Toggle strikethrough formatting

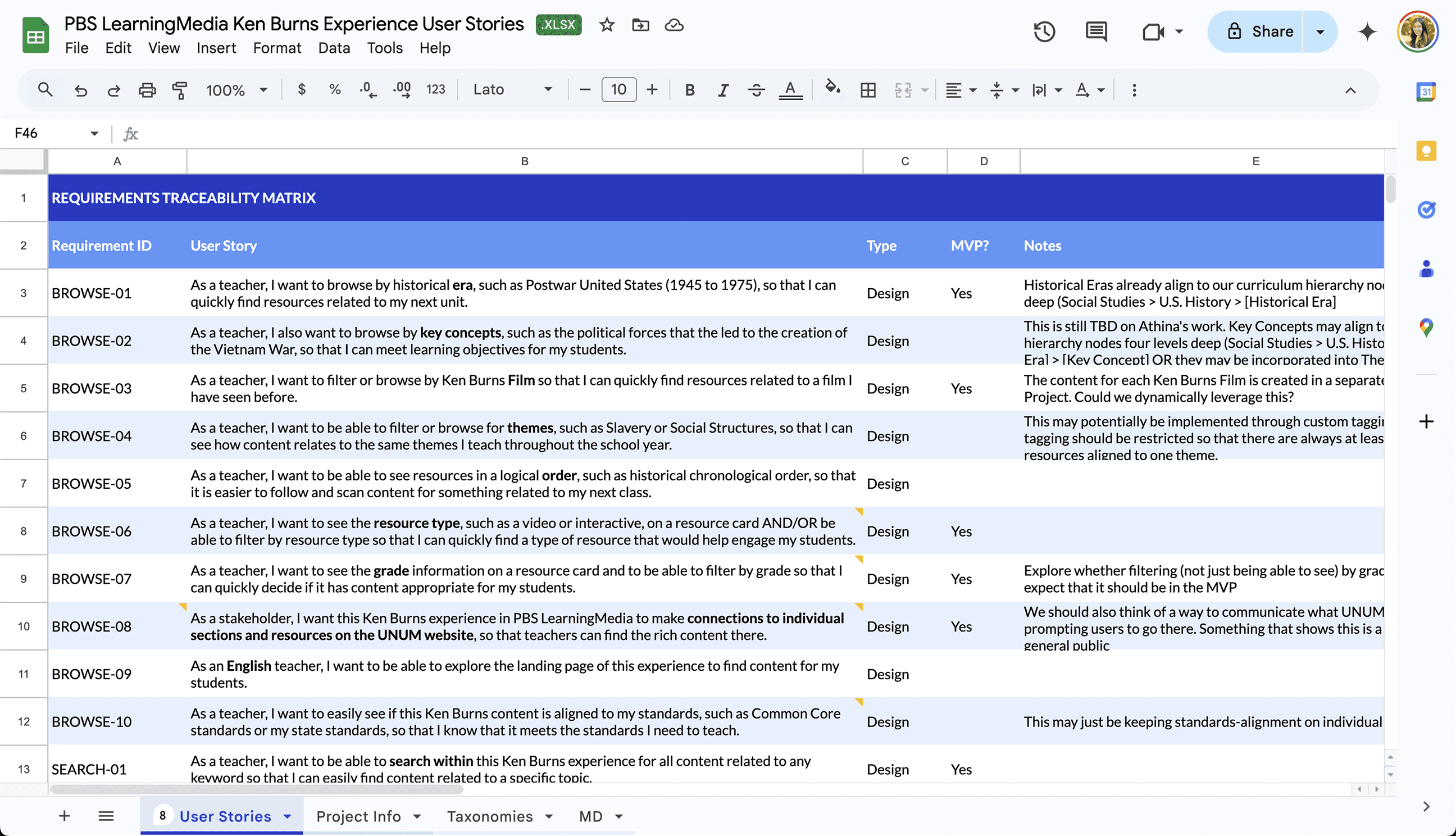click(757, 90)
